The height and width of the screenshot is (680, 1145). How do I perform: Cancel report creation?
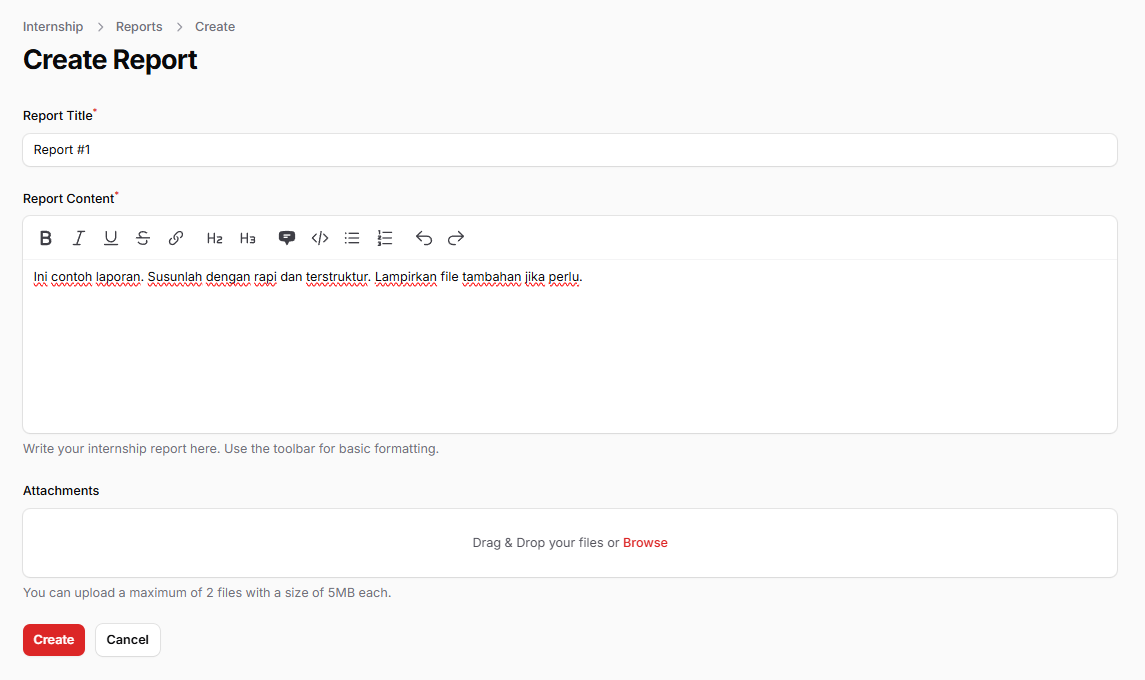[x=128, y=640]
